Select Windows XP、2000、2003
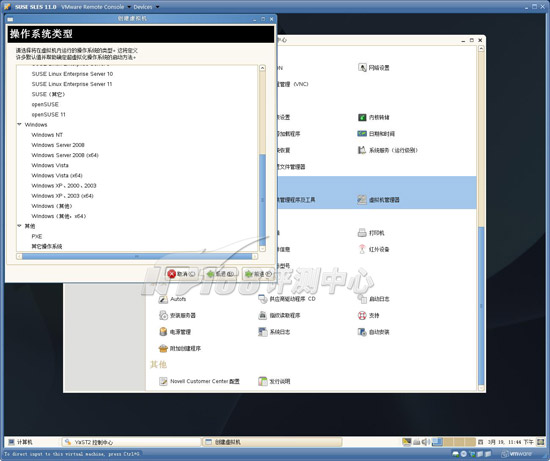Image resolution: width=550 pixels, height=461 pixels. tap(64, 186)
